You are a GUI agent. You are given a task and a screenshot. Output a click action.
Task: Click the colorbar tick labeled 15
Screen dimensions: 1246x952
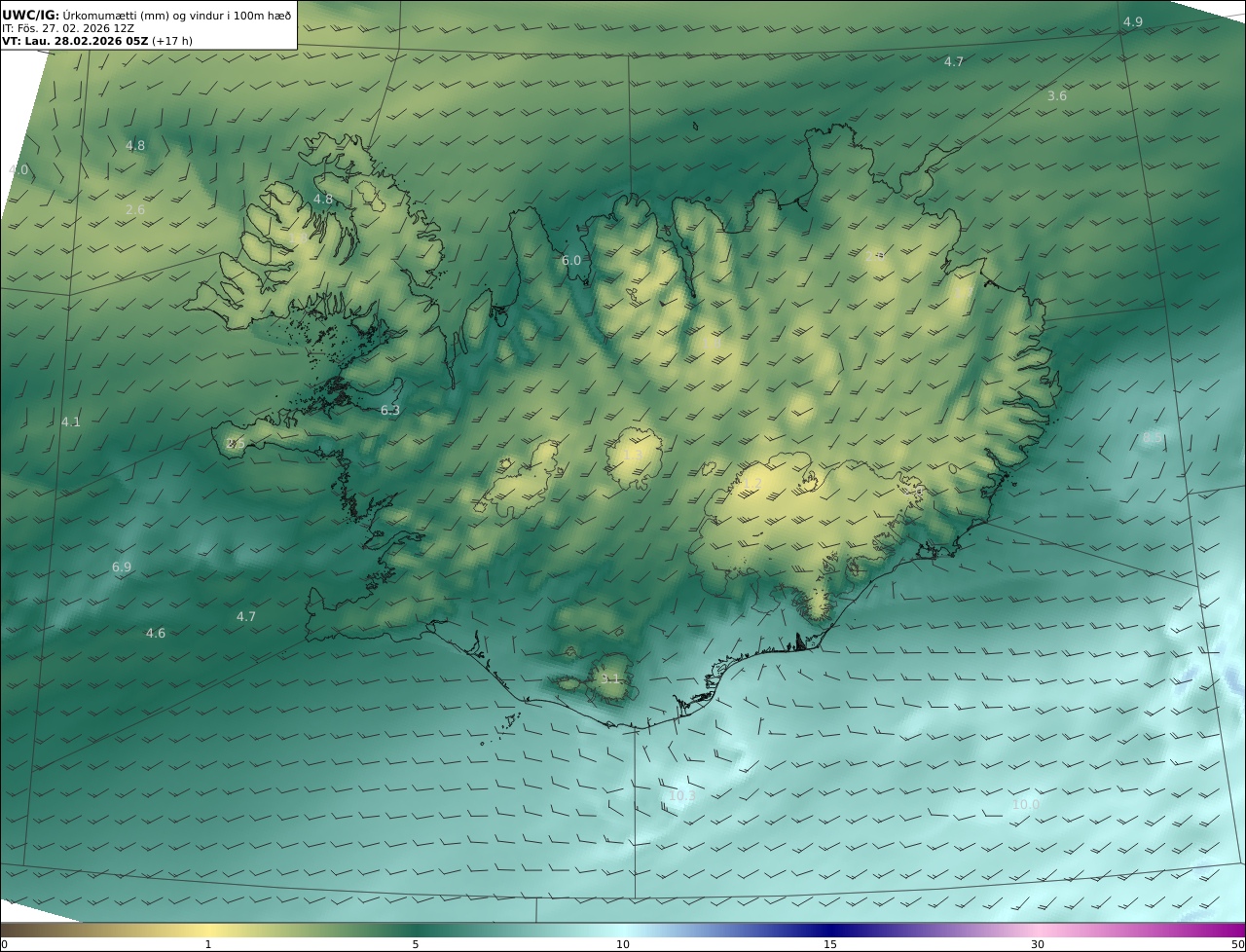coord(830,944)
